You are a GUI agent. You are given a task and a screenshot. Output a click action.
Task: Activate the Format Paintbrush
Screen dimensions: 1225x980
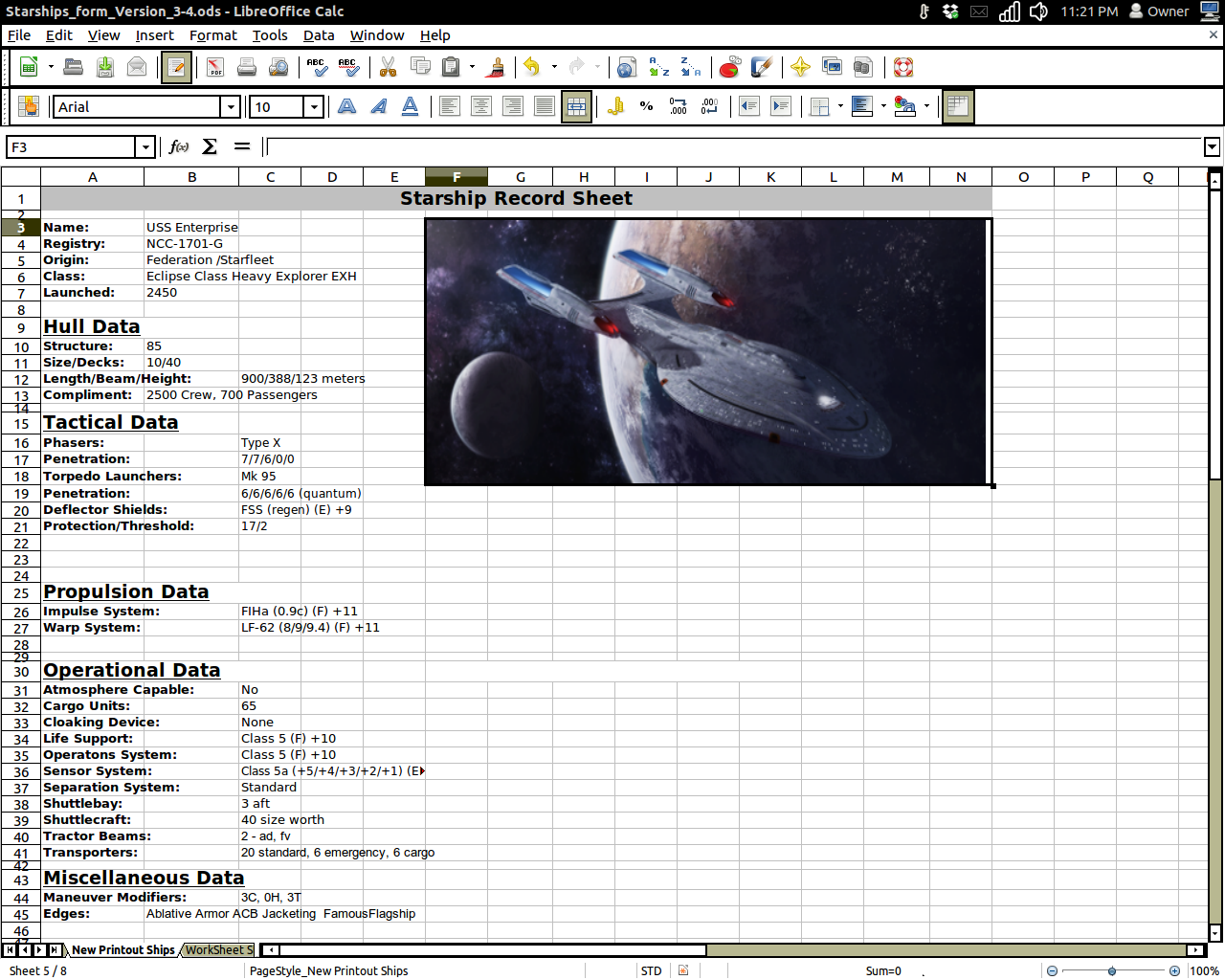coord(496,67)
